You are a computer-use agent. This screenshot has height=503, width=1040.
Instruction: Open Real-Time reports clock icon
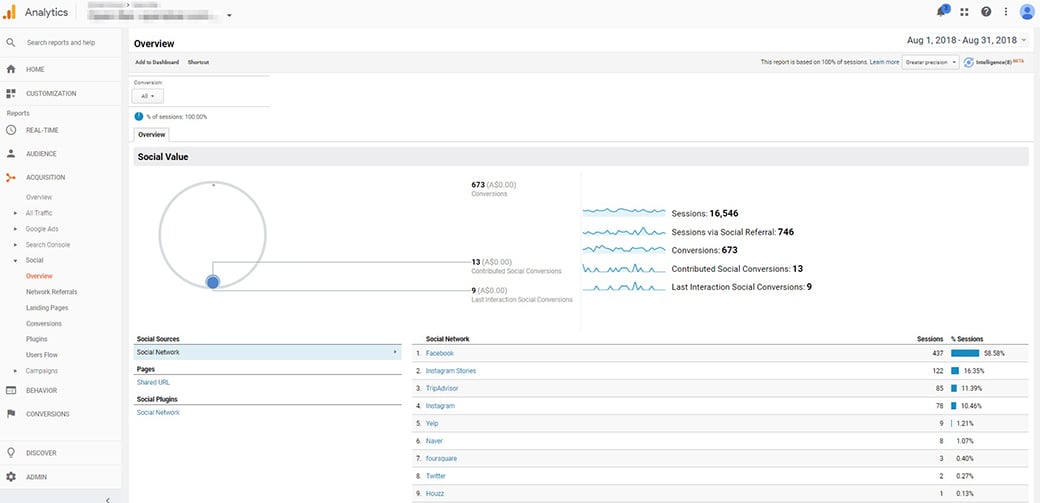pyautogui.click(x=11, y=130)
